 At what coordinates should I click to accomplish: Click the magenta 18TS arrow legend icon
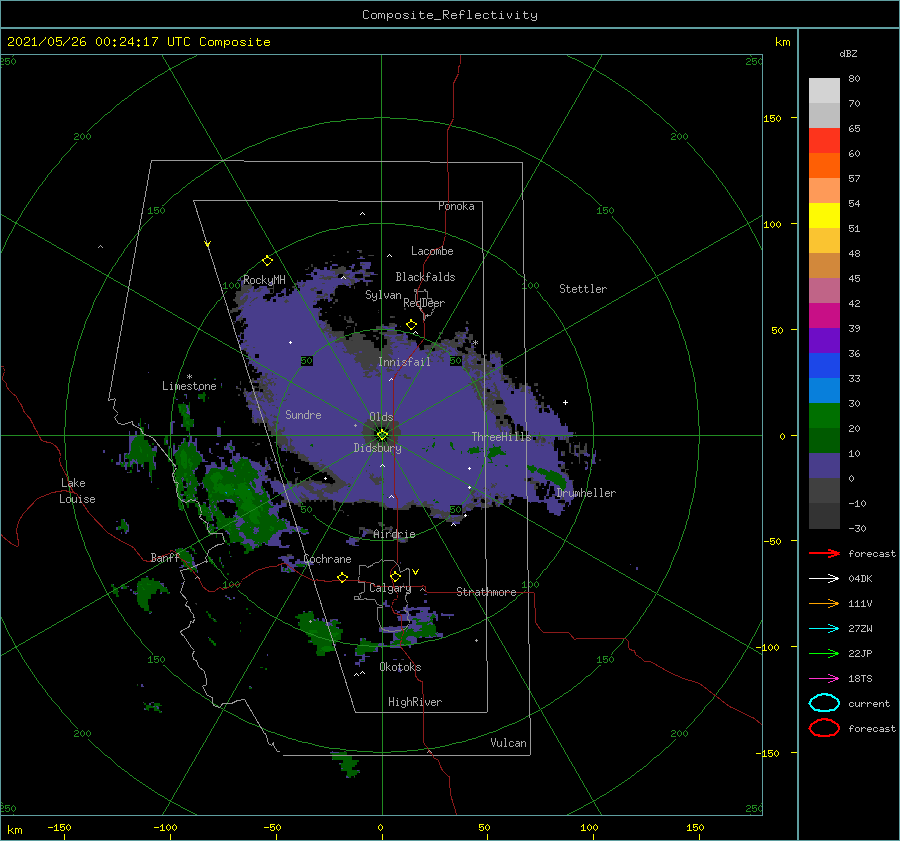tap(824, 679)
